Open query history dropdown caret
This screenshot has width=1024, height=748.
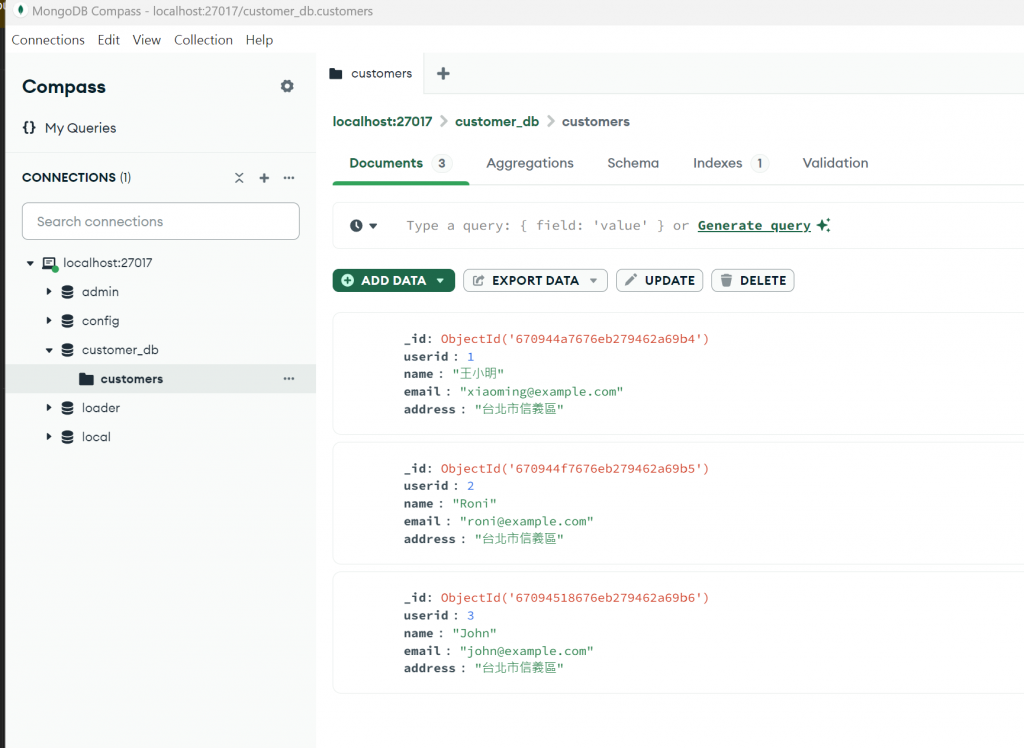click(374, 226)
